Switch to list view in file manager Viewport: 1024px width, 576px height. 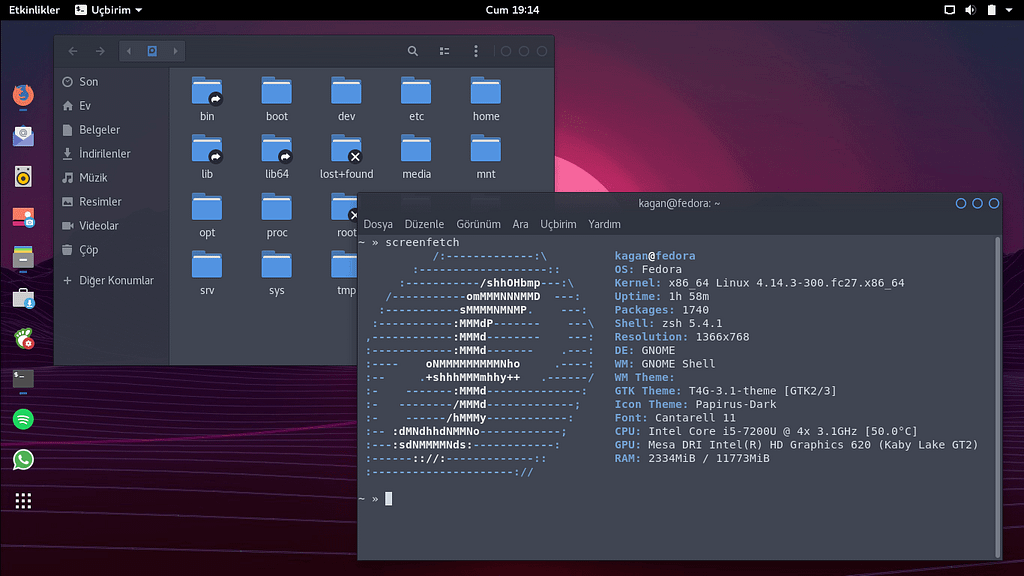[442, 50]
